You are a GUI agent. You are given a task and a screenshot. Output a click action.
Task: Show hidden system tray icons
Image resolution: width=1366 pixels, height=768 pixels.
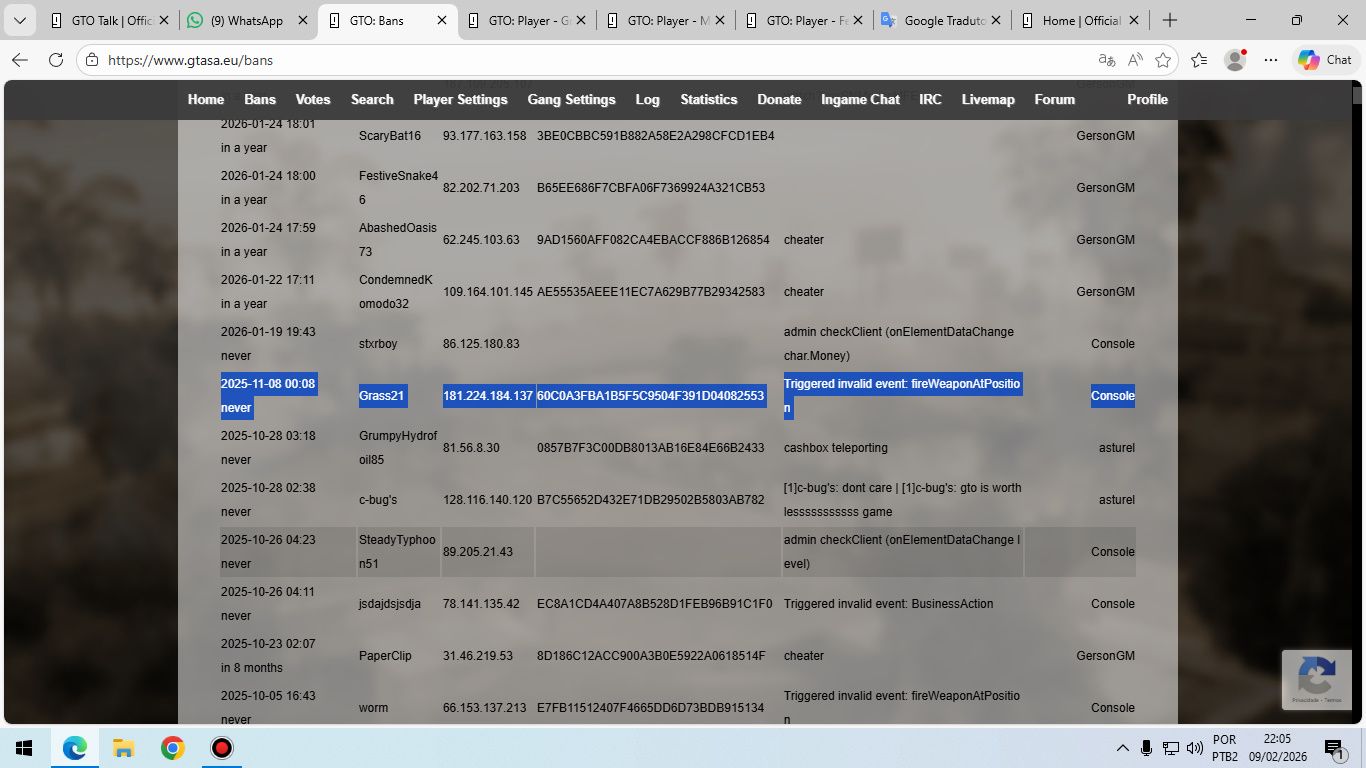pos(1122,748)
